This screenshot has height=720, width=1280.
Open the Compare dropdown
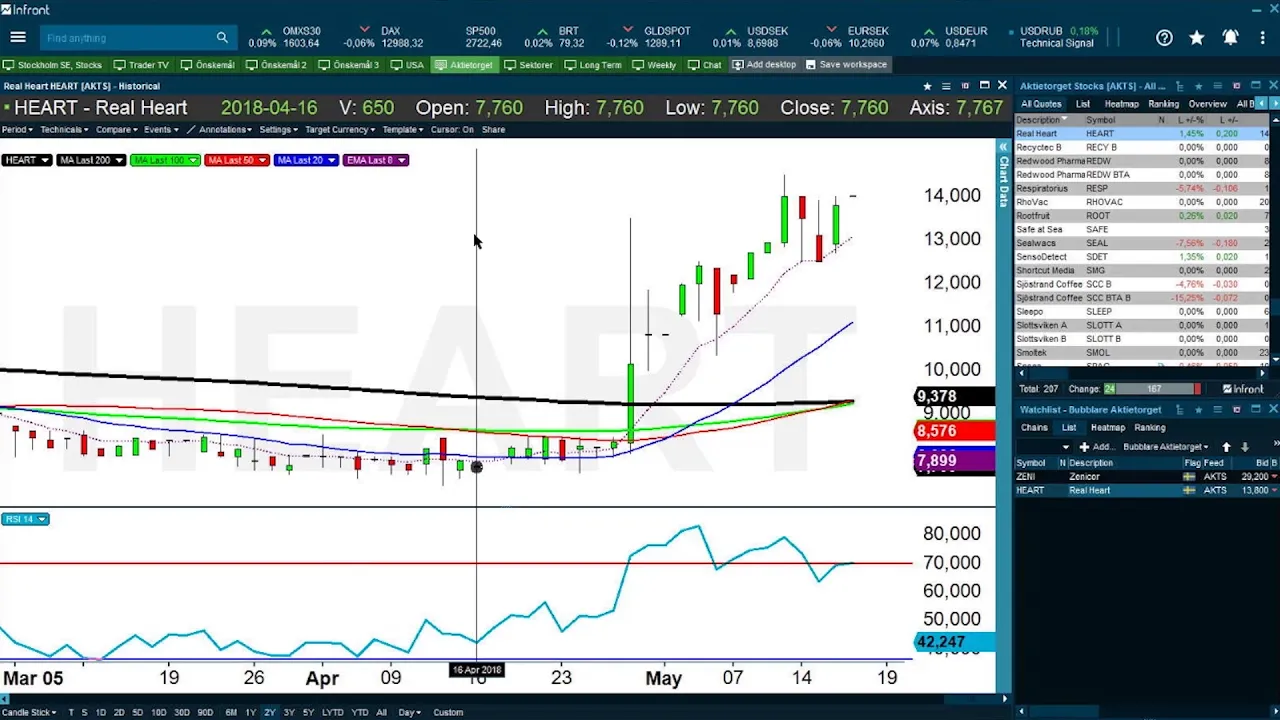pyautogui.click(x=116, y=130)
